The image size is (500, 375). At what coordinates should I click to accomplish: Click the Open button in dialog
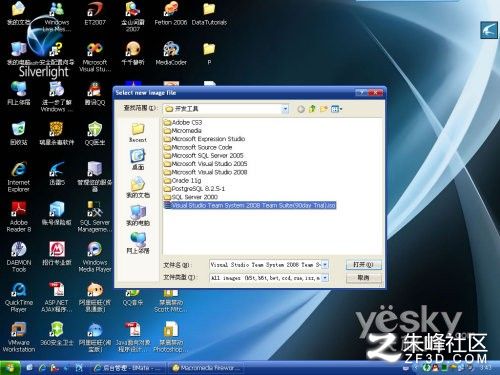363,265
